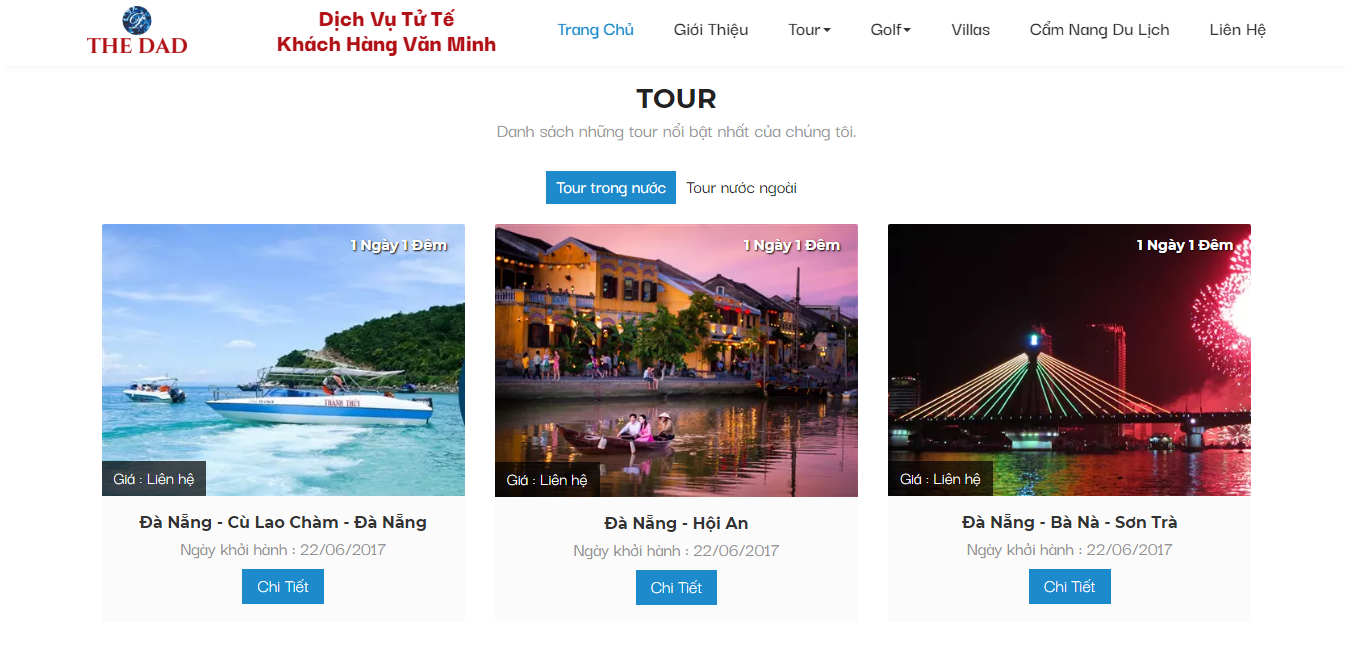Open the Đà Nẵng - Hội An title link
The width and height of the screenshot is (1345, 649).
tap(676, 523)
